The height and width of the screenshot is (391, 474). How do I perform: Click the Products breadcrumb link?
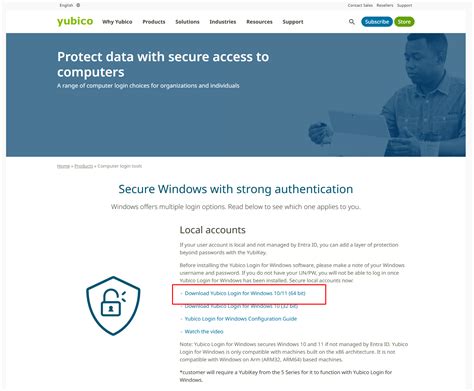[84, 166]
